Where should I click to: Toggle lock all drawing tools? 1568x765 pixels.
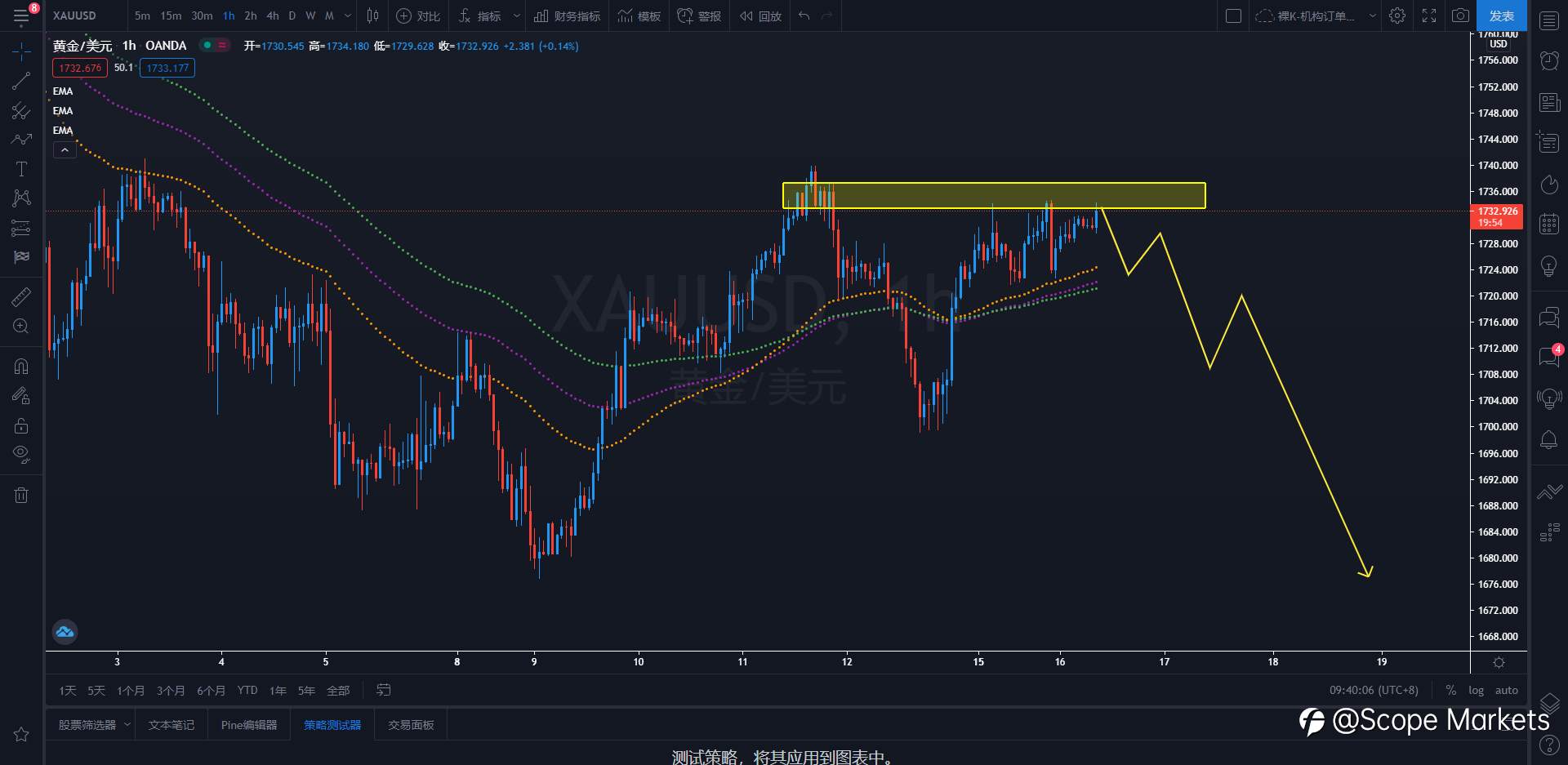click(x=21, y=425)
